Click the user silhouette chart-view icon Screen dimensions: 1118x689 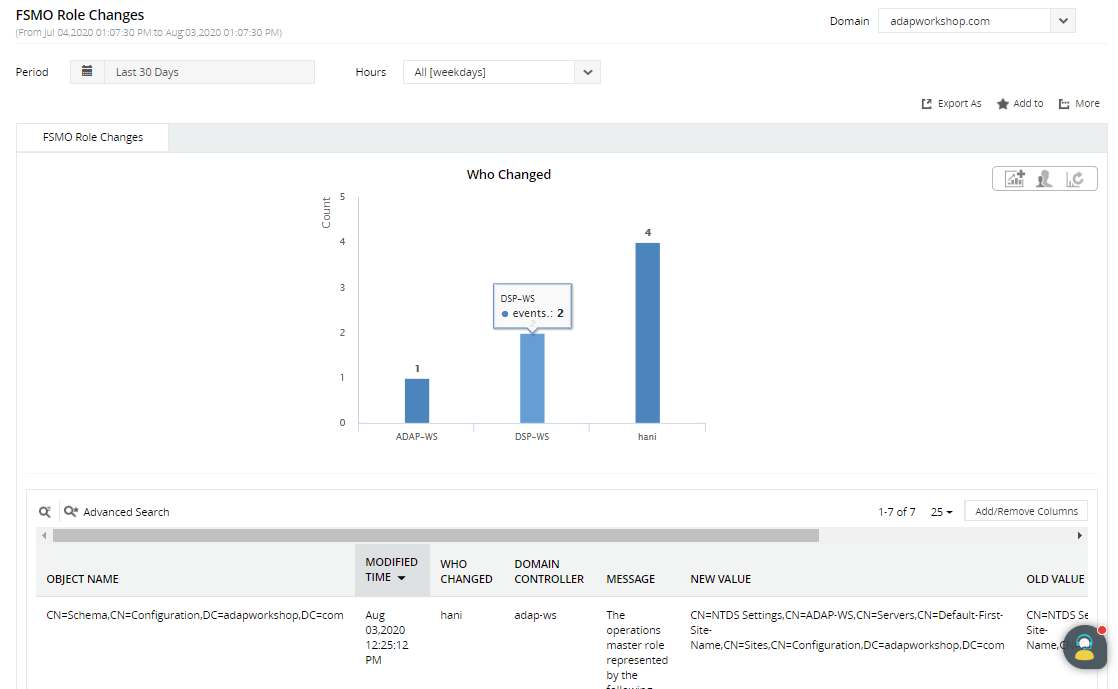click(x=1045, y=178)
